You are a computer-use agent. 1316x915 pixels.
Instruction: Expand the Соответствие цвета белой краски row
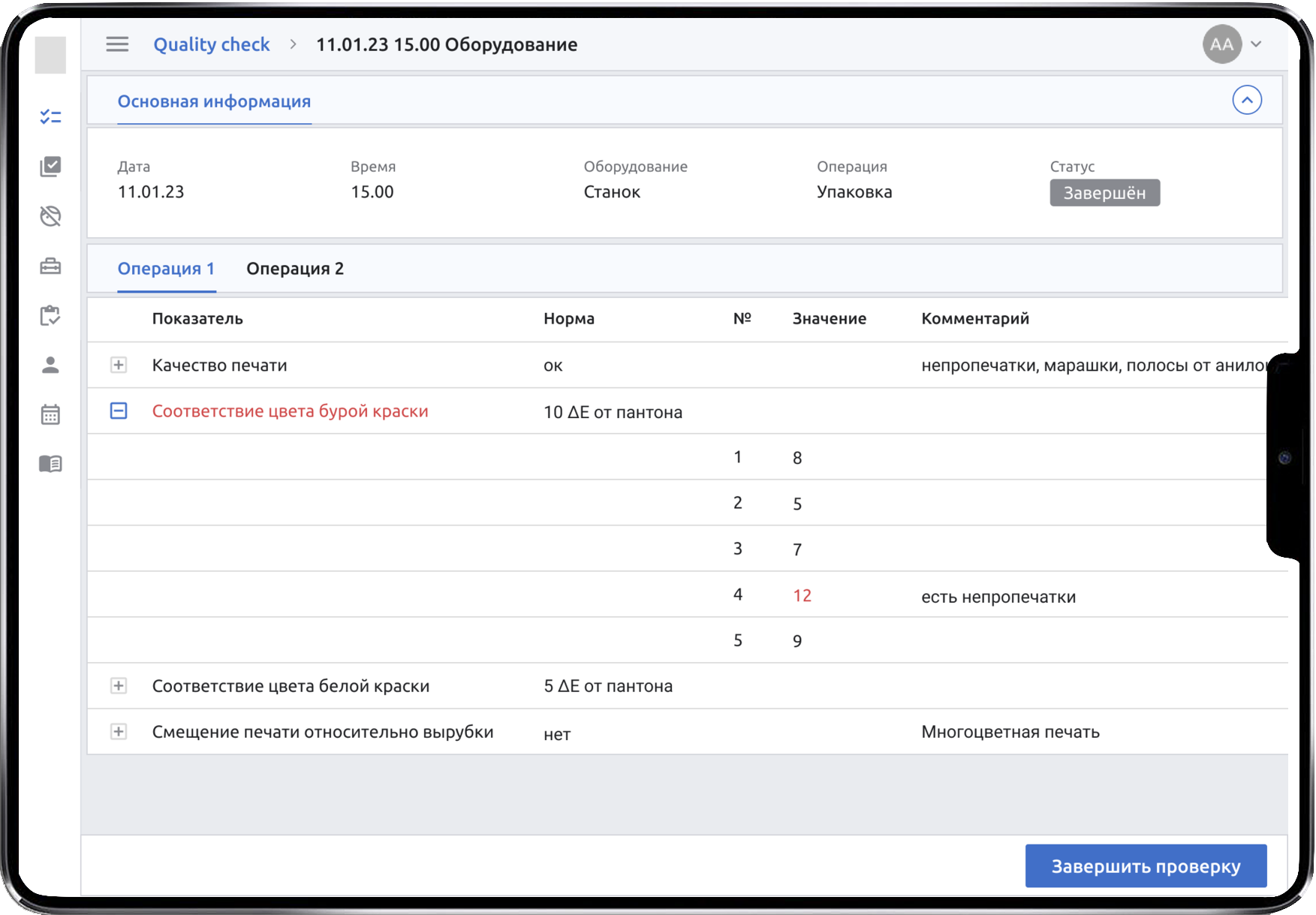[x=119, y=686]
